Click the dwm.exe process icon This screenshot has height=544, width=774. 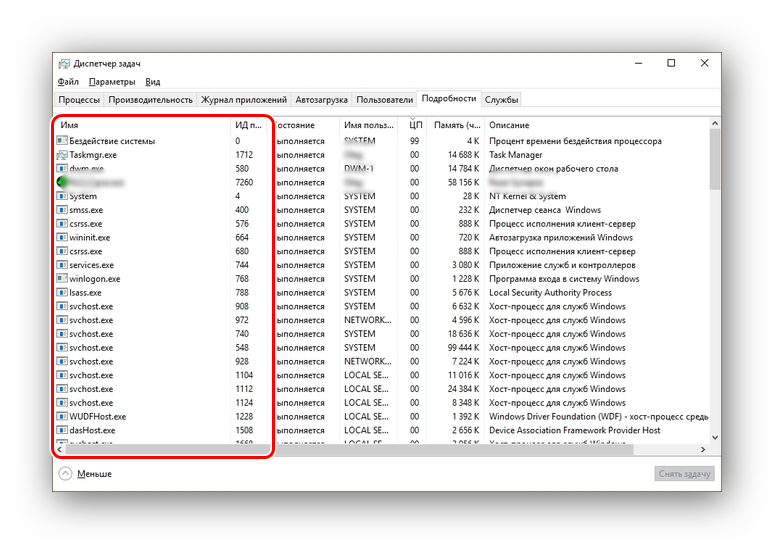(x=62, y=168)
